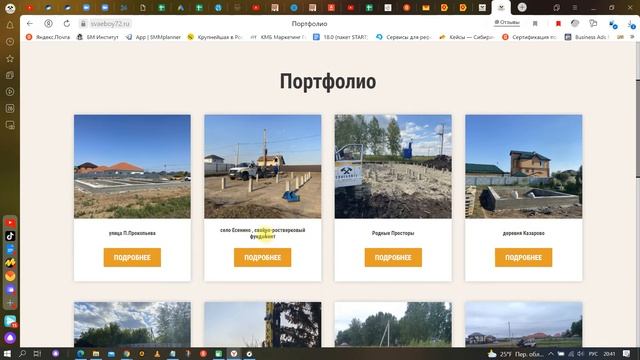Select the active Портфолио tab
This screenshot has width=640, height=360.
[x=501, y=7]
